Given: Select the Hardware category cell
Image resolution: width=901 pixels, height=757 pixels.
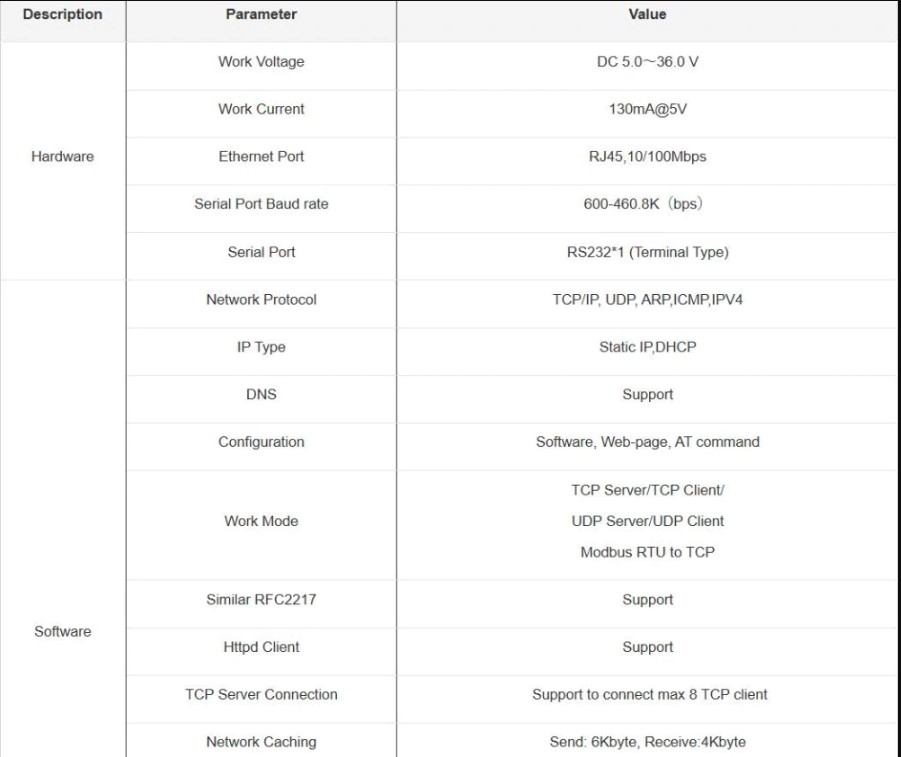Looking at the screenshot, I should [62, 157].
